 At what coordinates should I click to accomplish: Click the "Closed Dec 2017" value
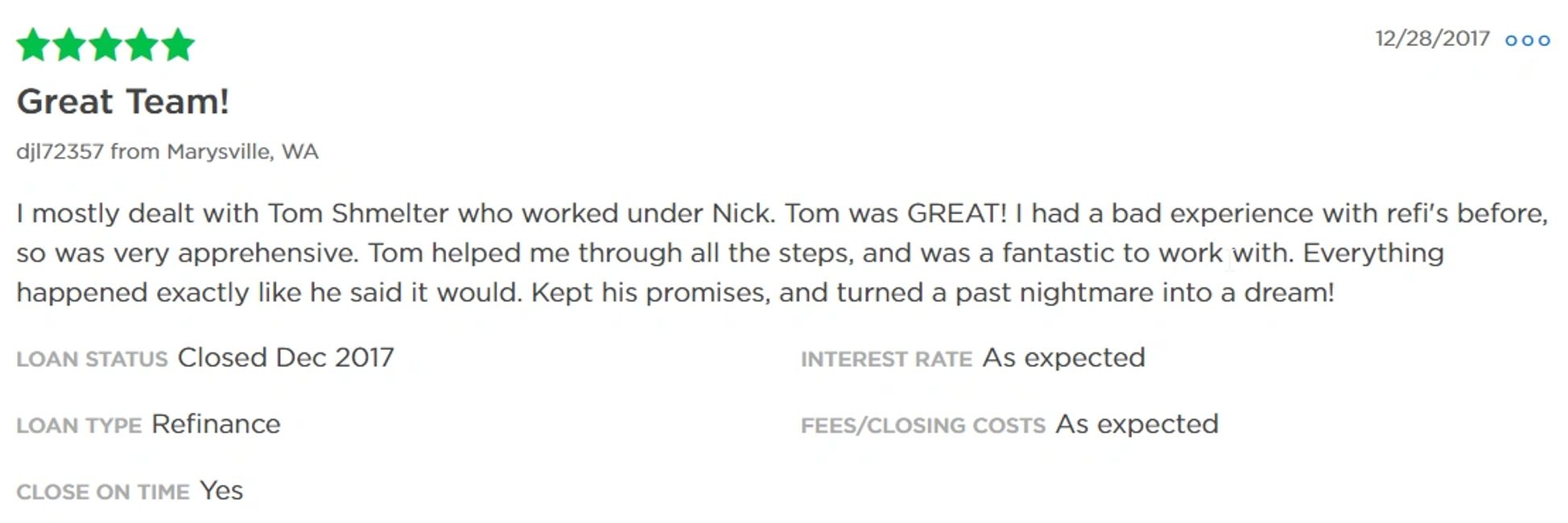[x=286, y=357]
